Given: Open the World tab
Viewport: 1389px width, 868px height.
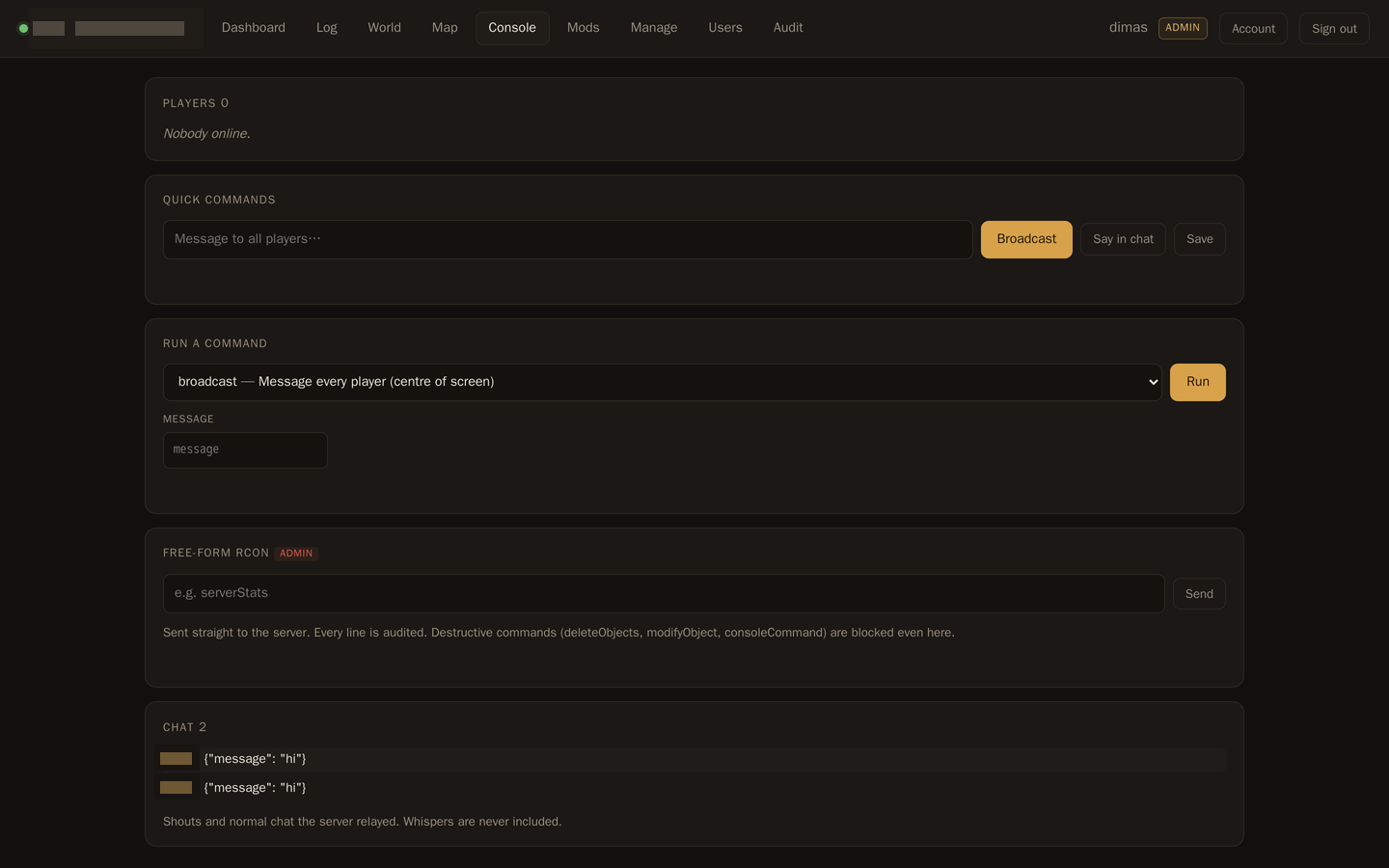Looking at the screenshot, I should [384, 28].
